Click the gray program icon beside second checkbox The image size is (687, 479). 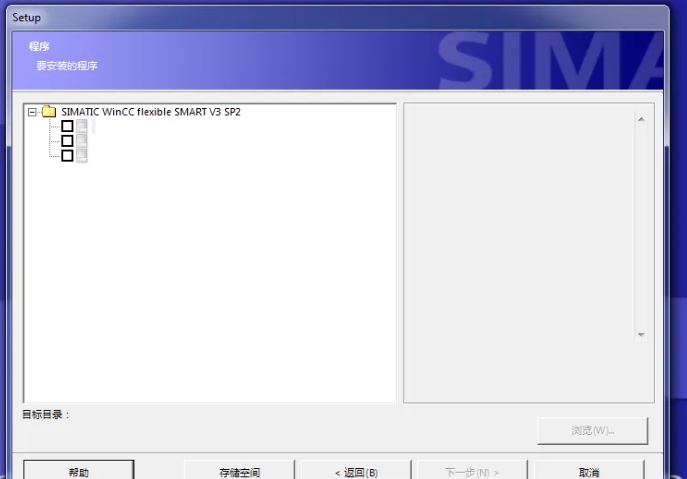81,141
